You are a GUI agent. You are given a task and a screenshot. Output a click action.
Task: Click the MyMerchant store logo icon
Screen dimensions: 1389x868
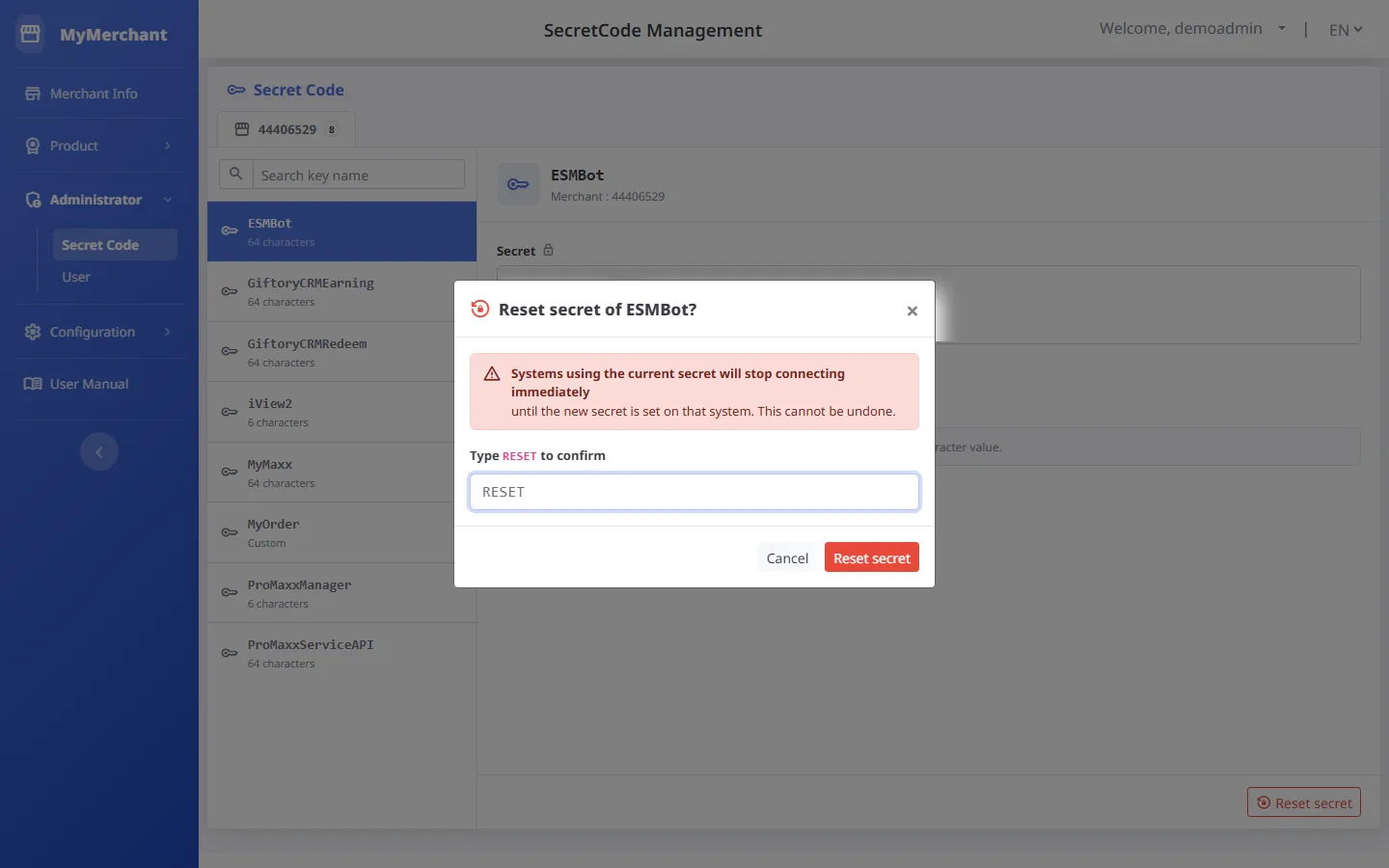pos(30,34)
